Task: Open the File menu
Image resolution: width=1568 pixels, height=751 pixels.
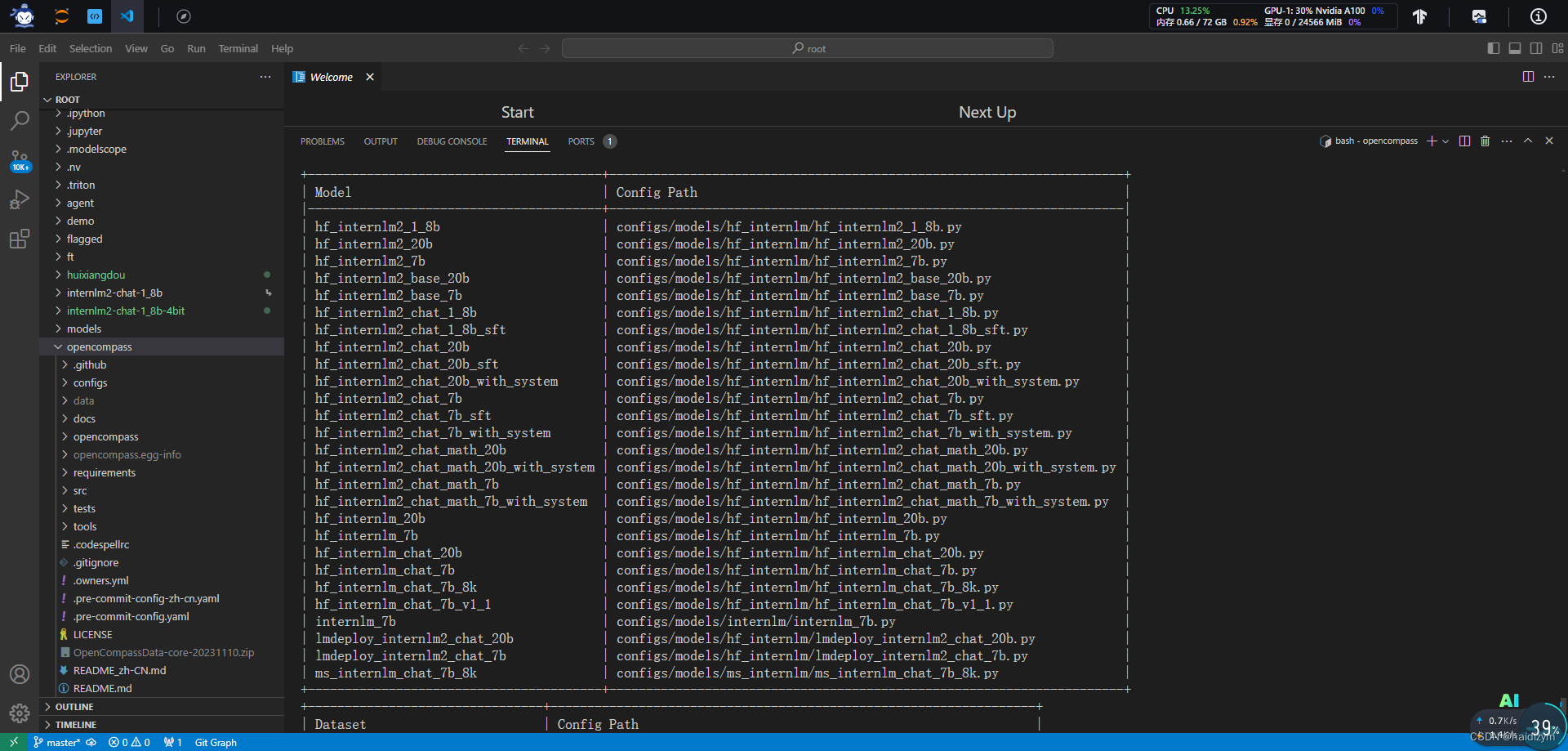Action: click(18, 48)
